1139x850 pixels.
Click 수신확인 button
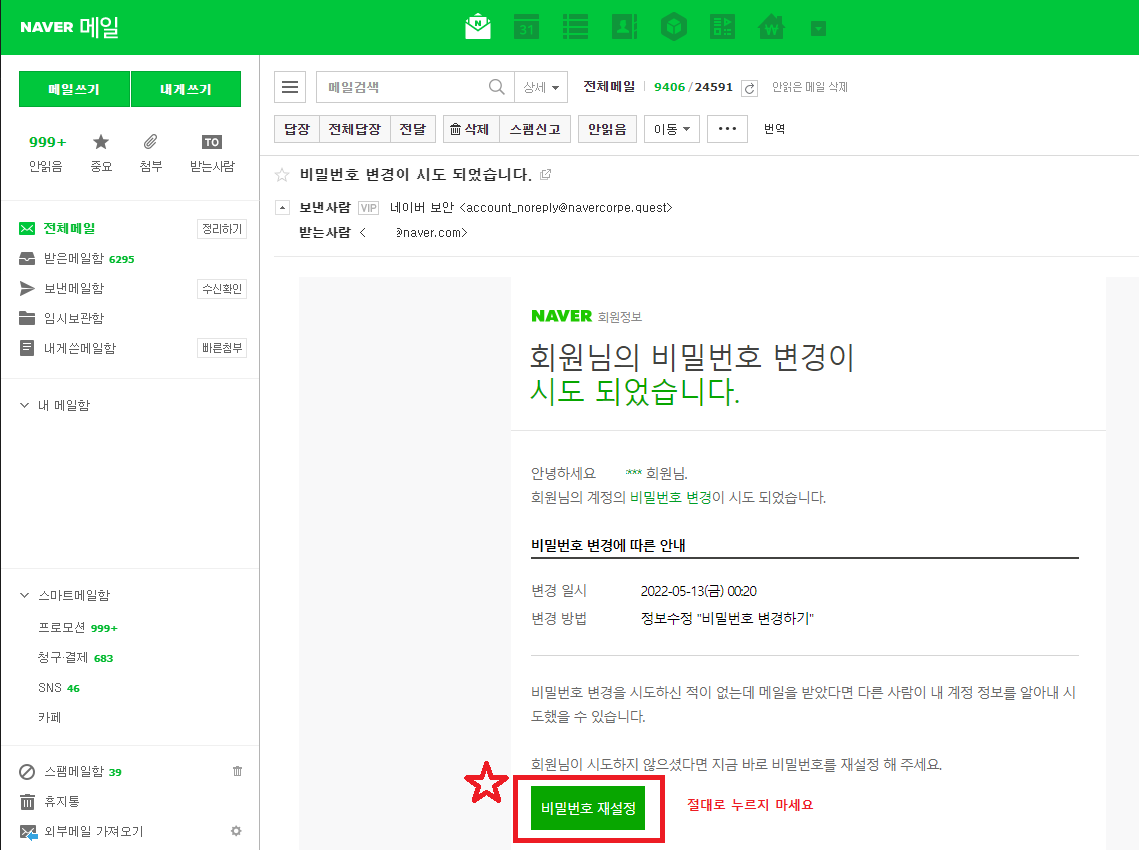pos(222,288)
